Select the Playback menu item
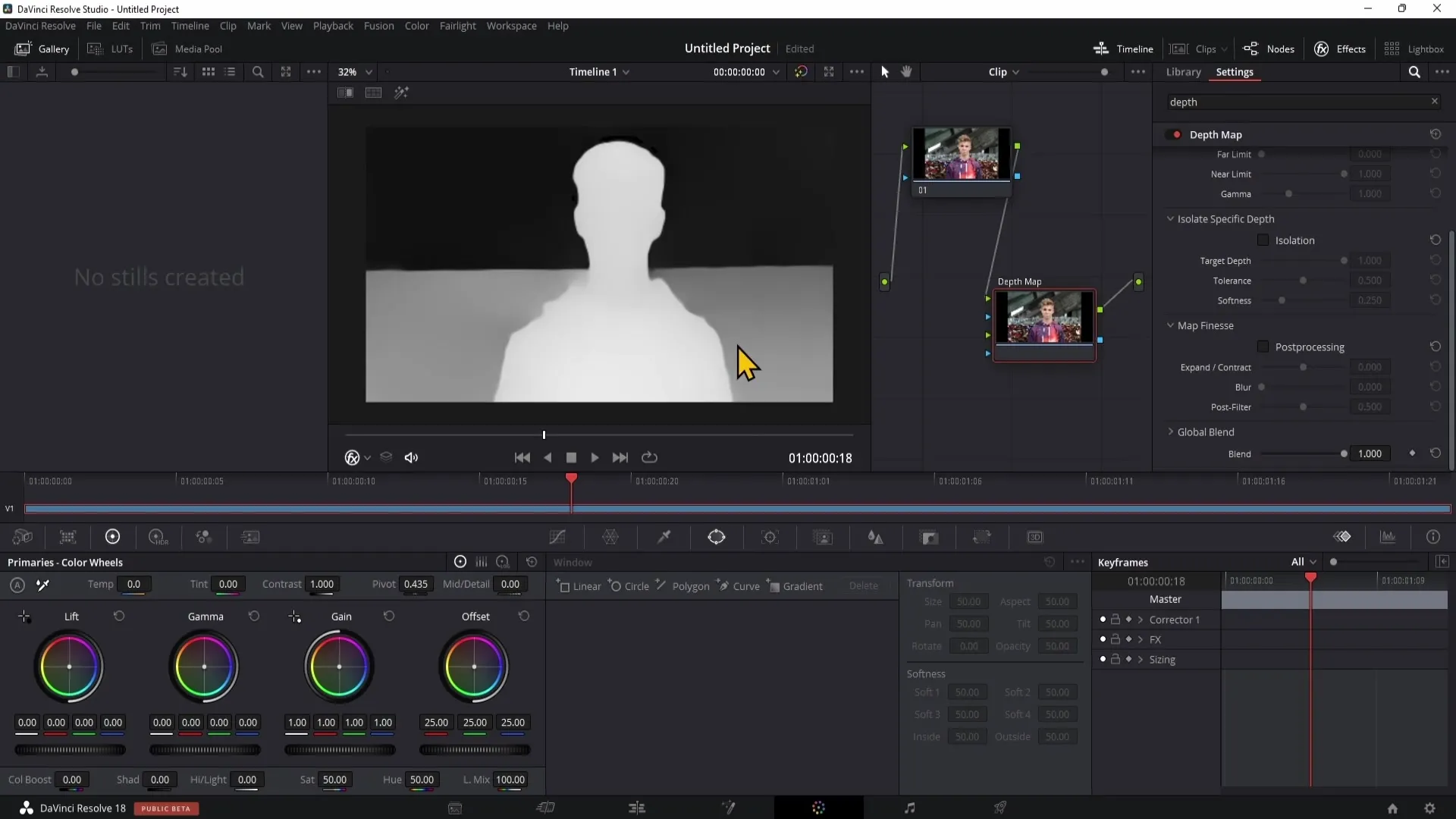The width and height of the screenshot is (1456, 819). click(333, 25)
